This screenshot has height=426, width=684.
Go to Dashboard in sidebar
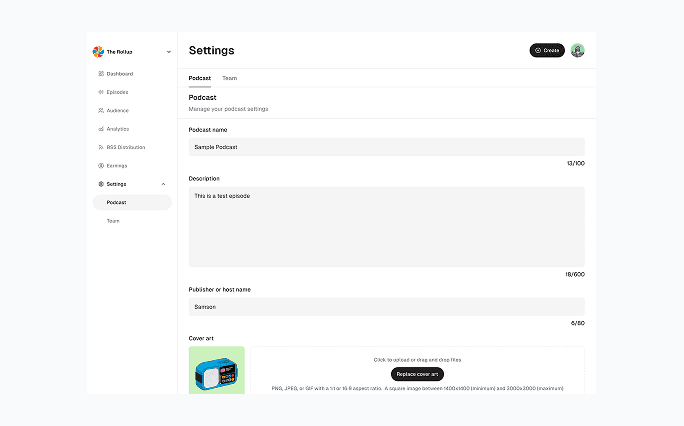[x=120, y=74]
